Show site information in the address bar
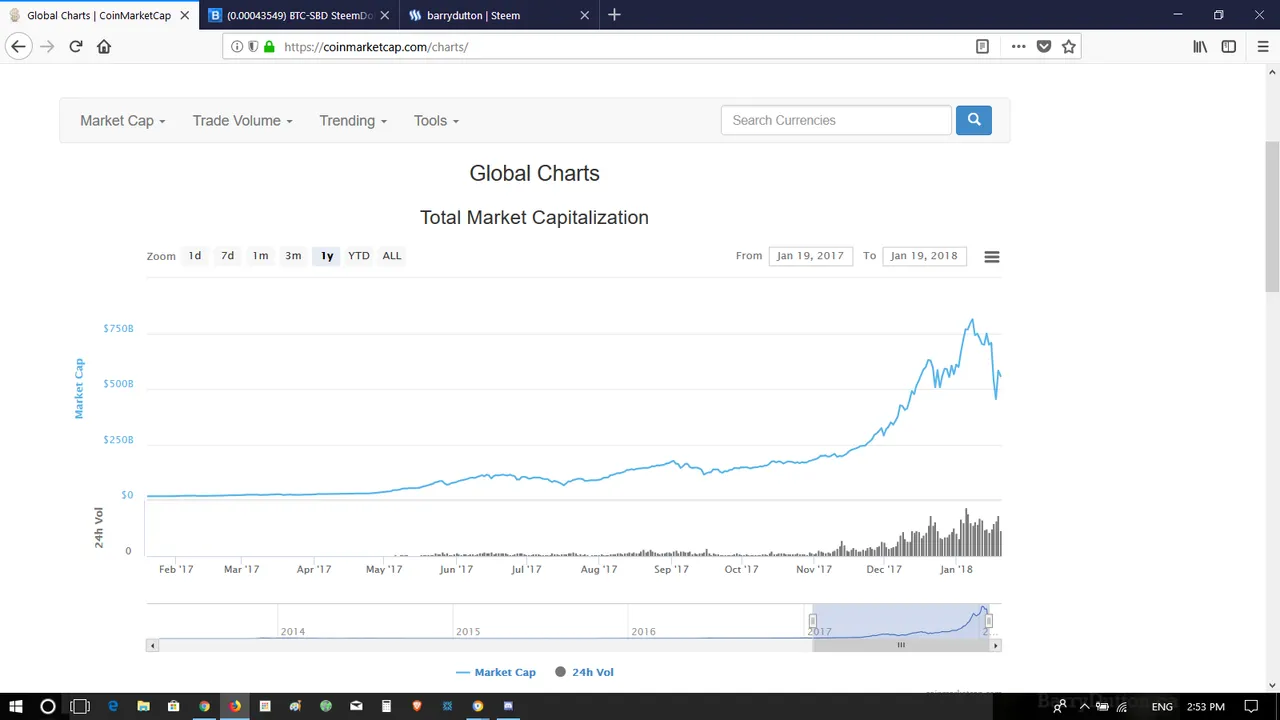Viewport: 1280px width, 720px height. [237, 46]
